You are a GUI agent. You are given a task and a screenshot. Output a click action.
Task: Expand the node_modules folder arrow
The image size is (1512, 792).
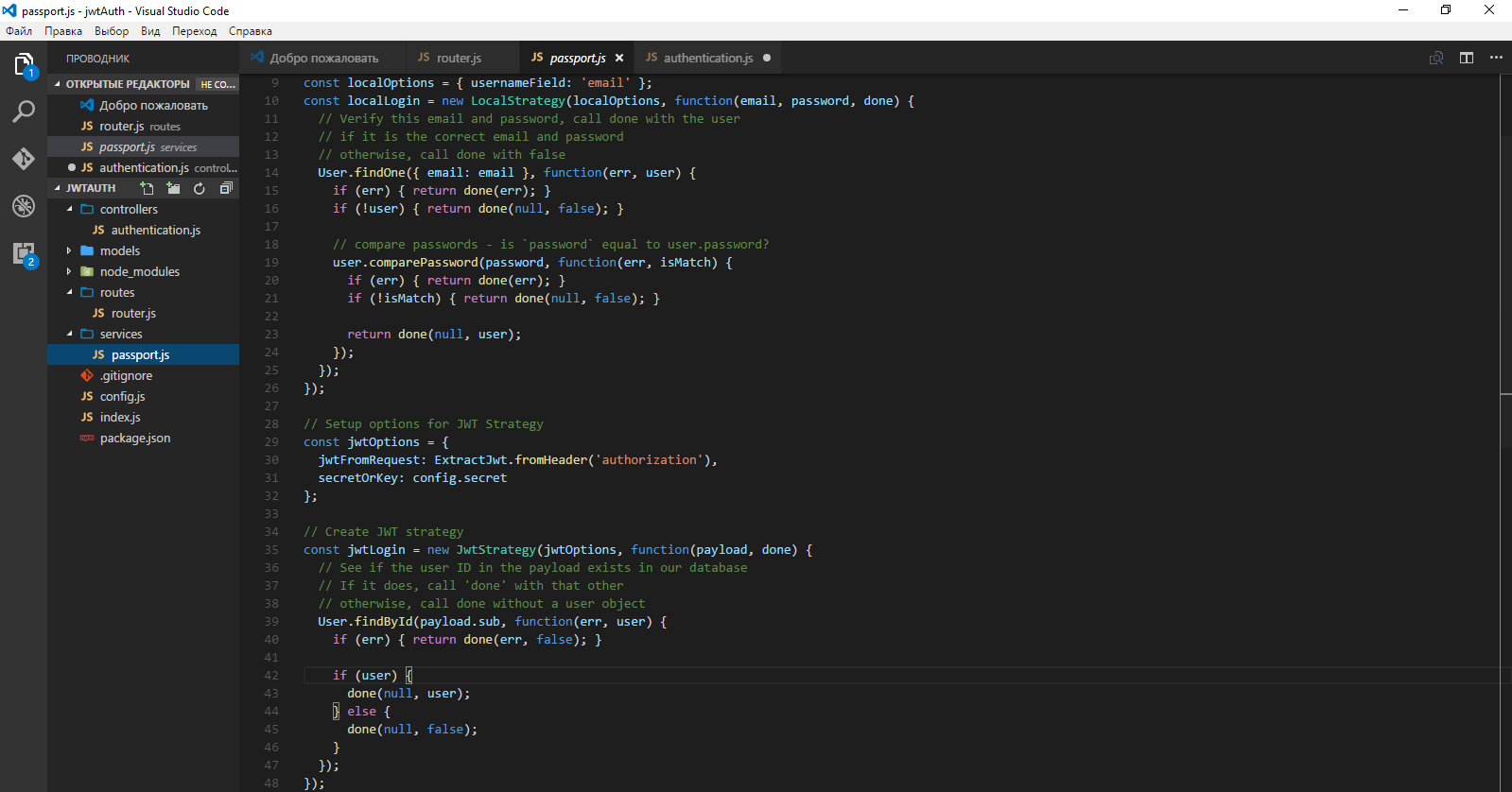click(x=69, y=271)
